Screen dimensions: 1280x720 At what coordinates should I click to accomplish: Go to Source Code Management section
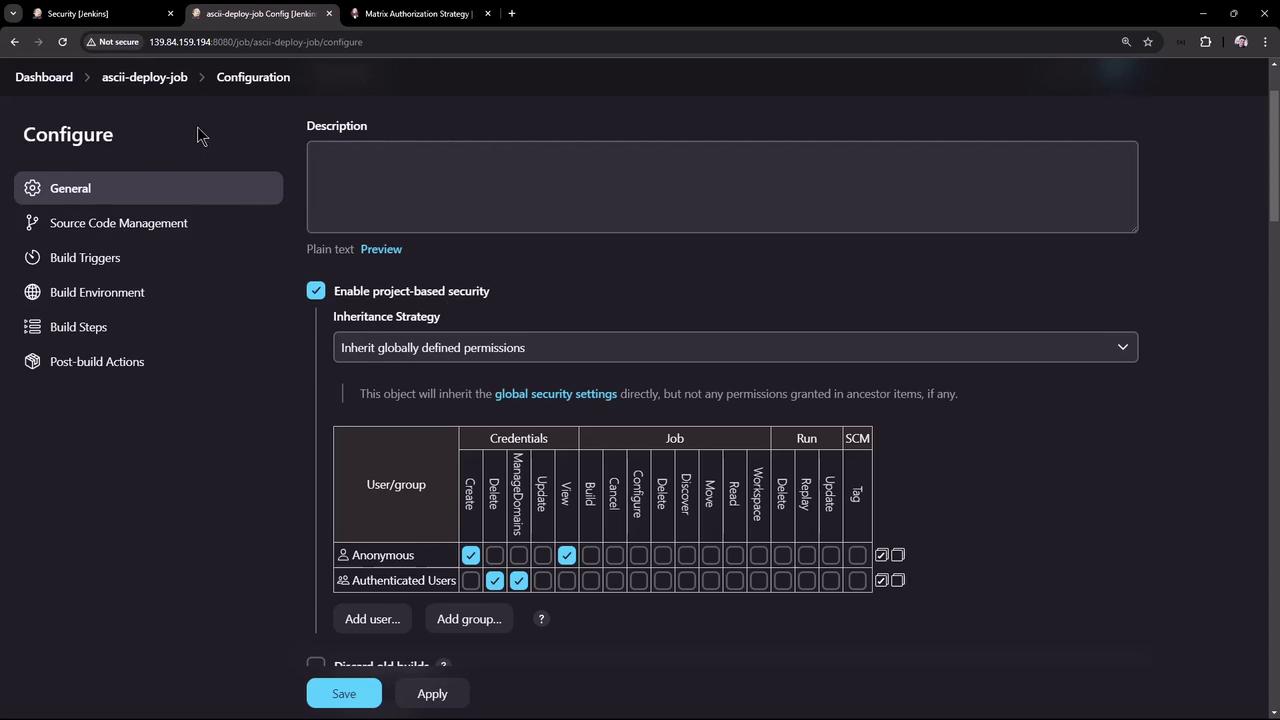coord(149,223)
